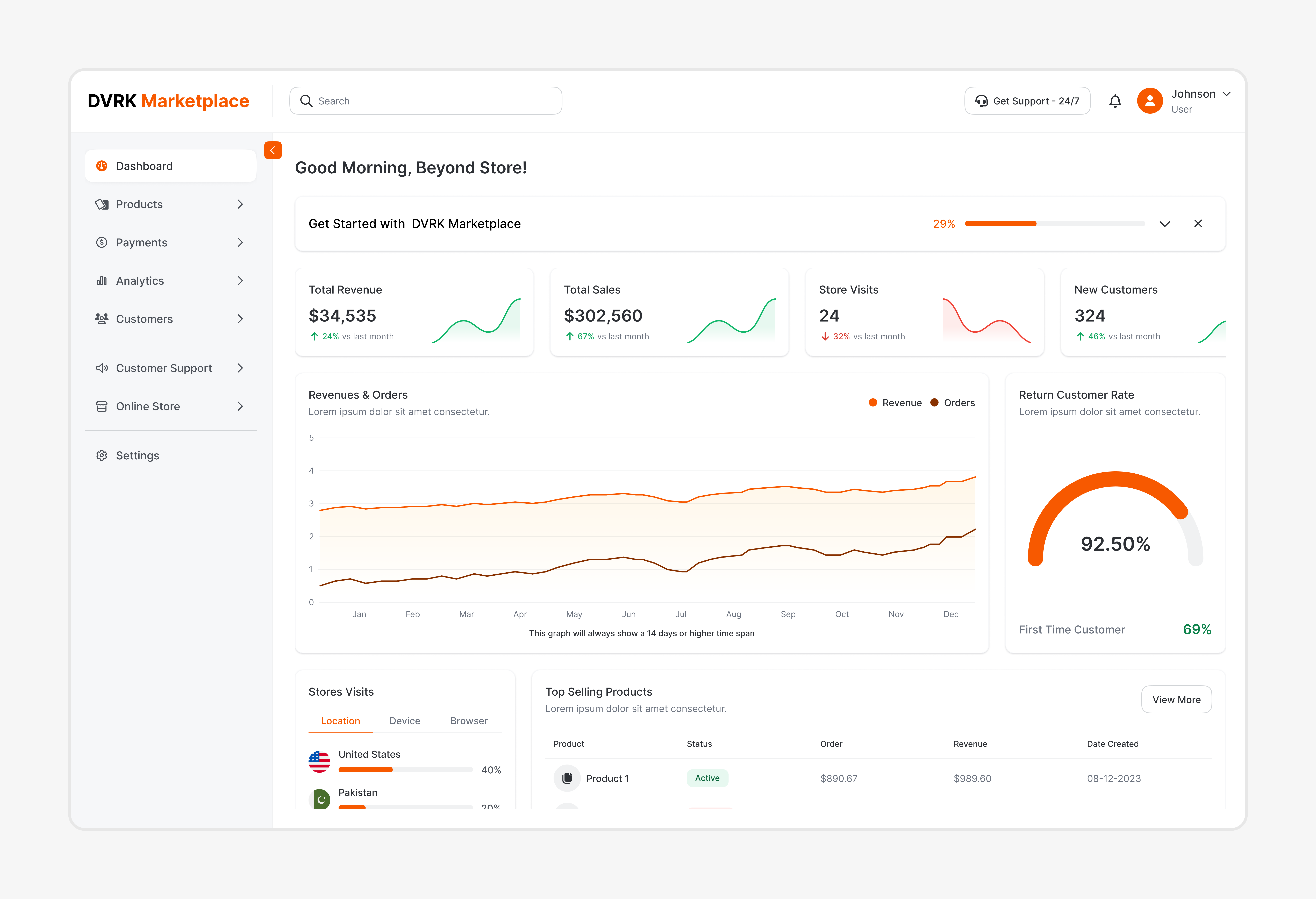The width and height of the screenshot is (1316, 899).
Task: Click the Customers icon in the sidebar
Action: [102, 319]
